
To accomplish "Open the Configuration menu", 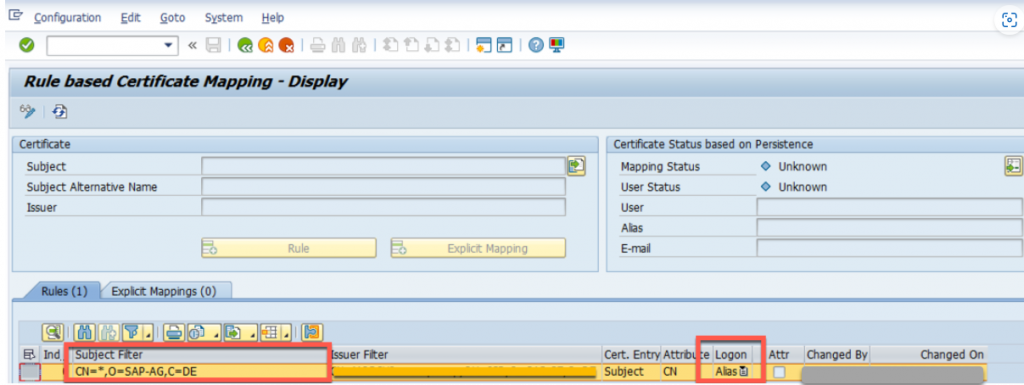I will [68, 18].
